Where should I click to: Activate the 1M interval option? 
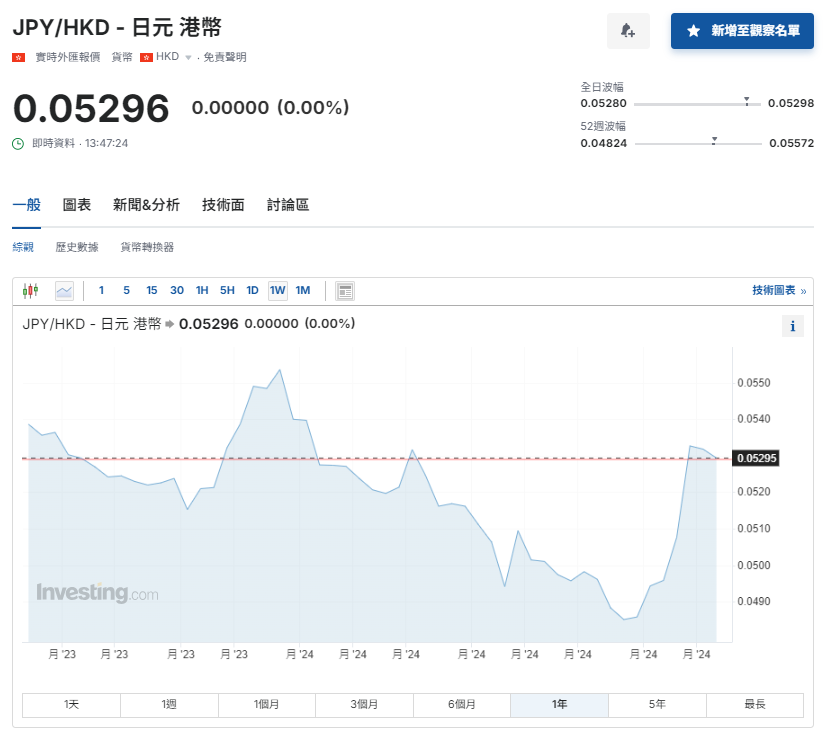[x=302, y=290]
